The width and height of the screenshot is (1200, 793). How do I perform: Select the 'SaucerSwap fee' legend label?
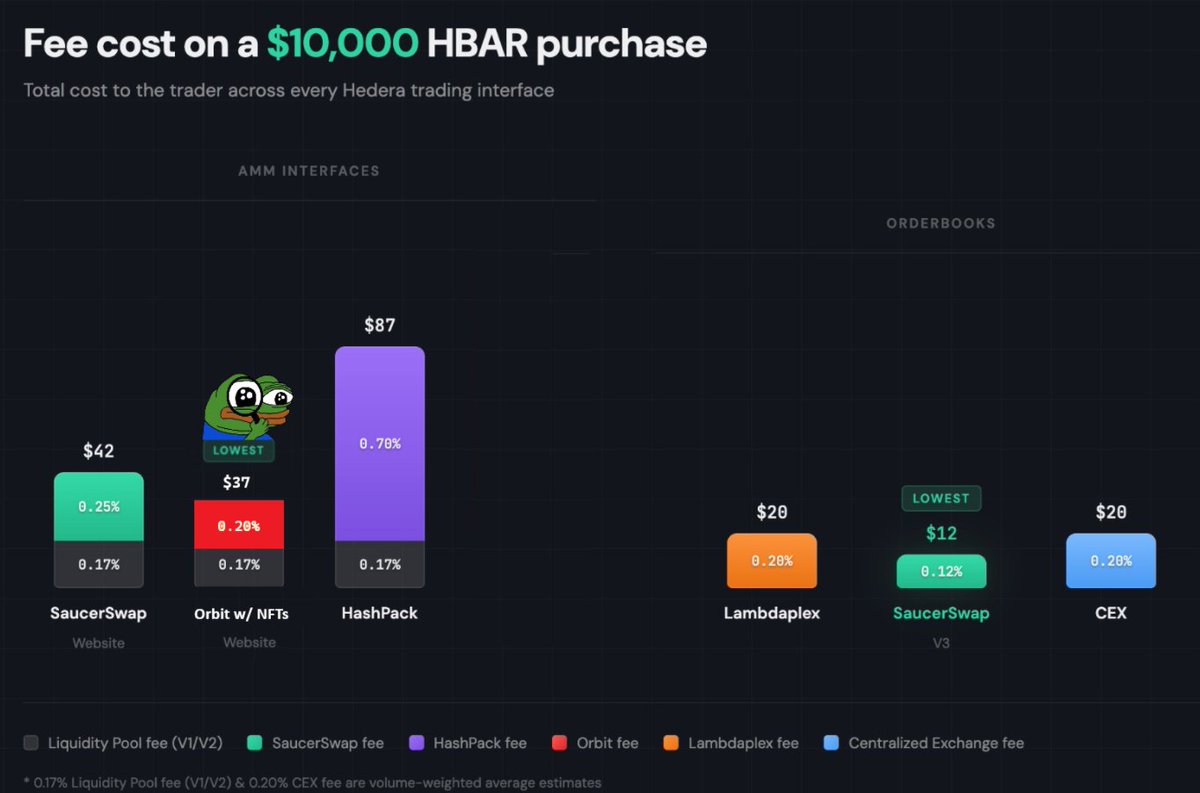point(328,743)
